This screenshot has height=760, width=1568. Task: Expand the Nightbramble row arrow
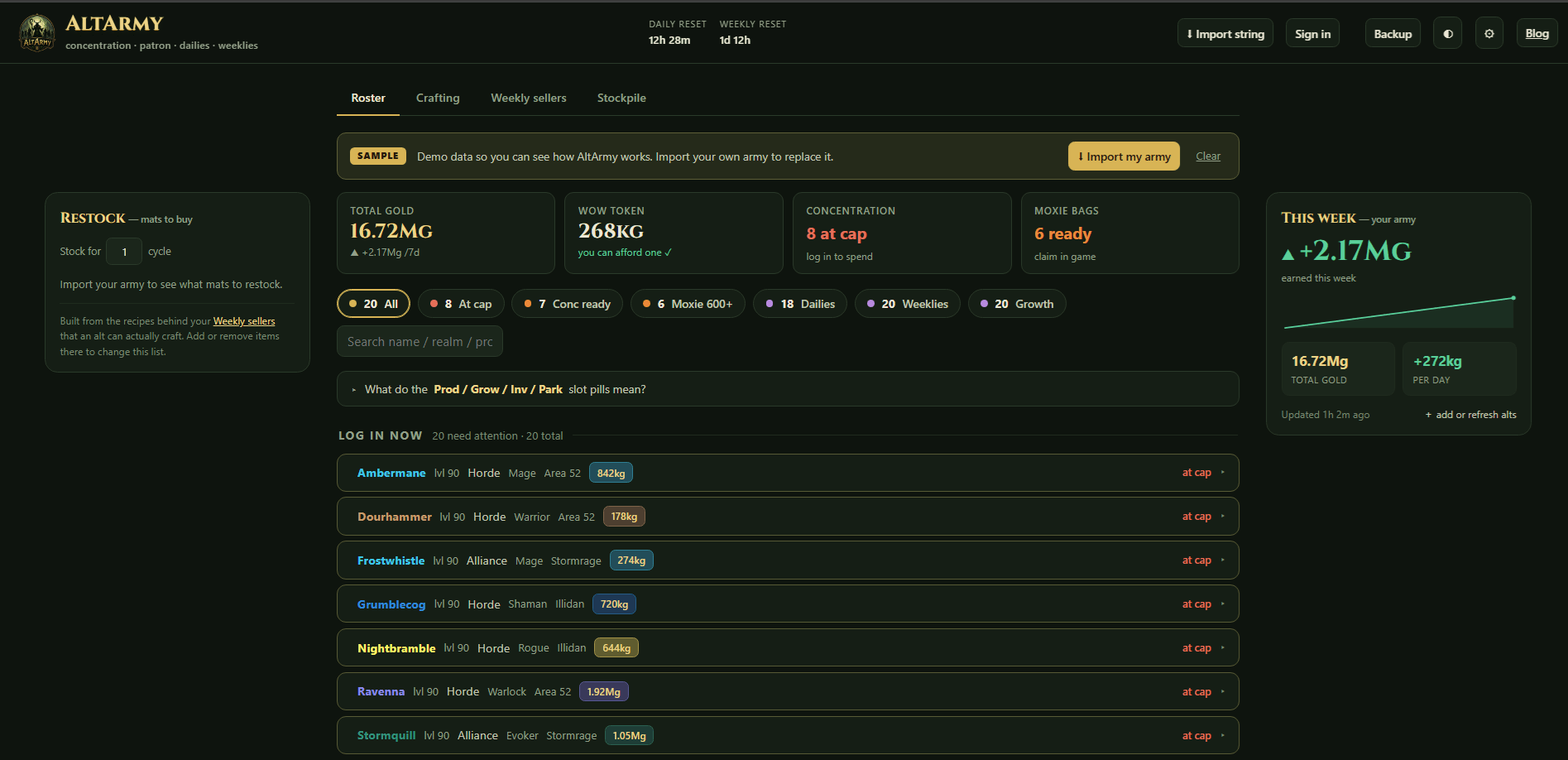coord(1222,648)
